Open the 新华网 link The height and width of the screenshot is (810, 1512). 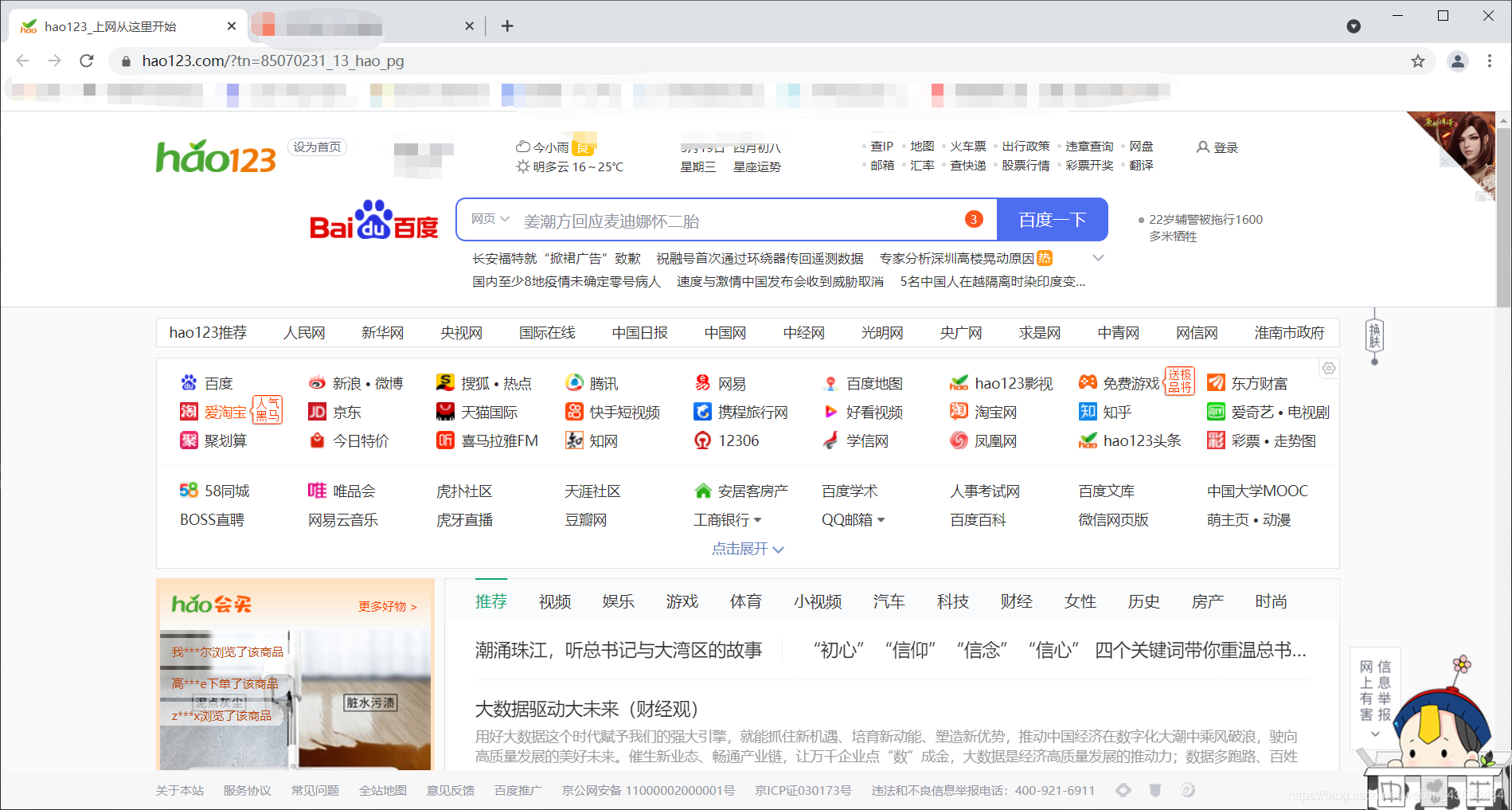[383, 332]
